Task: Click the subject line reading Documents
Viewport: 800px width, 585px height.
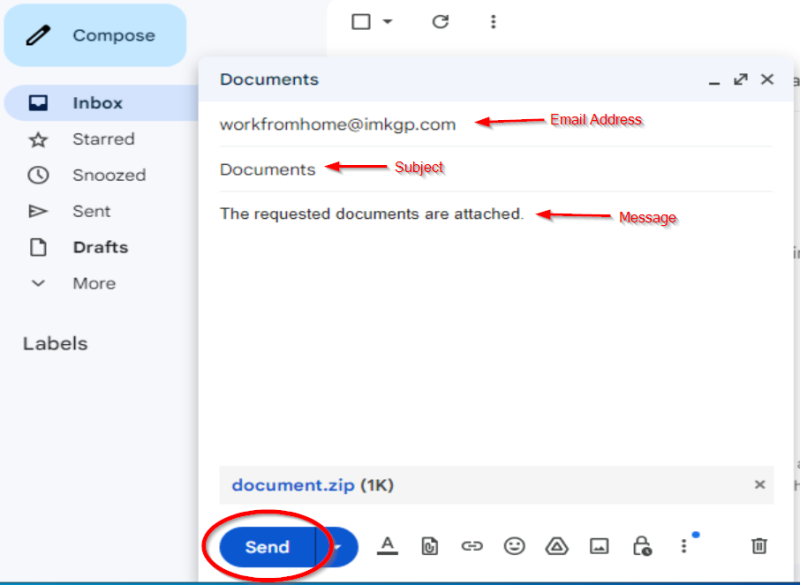Action: (267, 170)
